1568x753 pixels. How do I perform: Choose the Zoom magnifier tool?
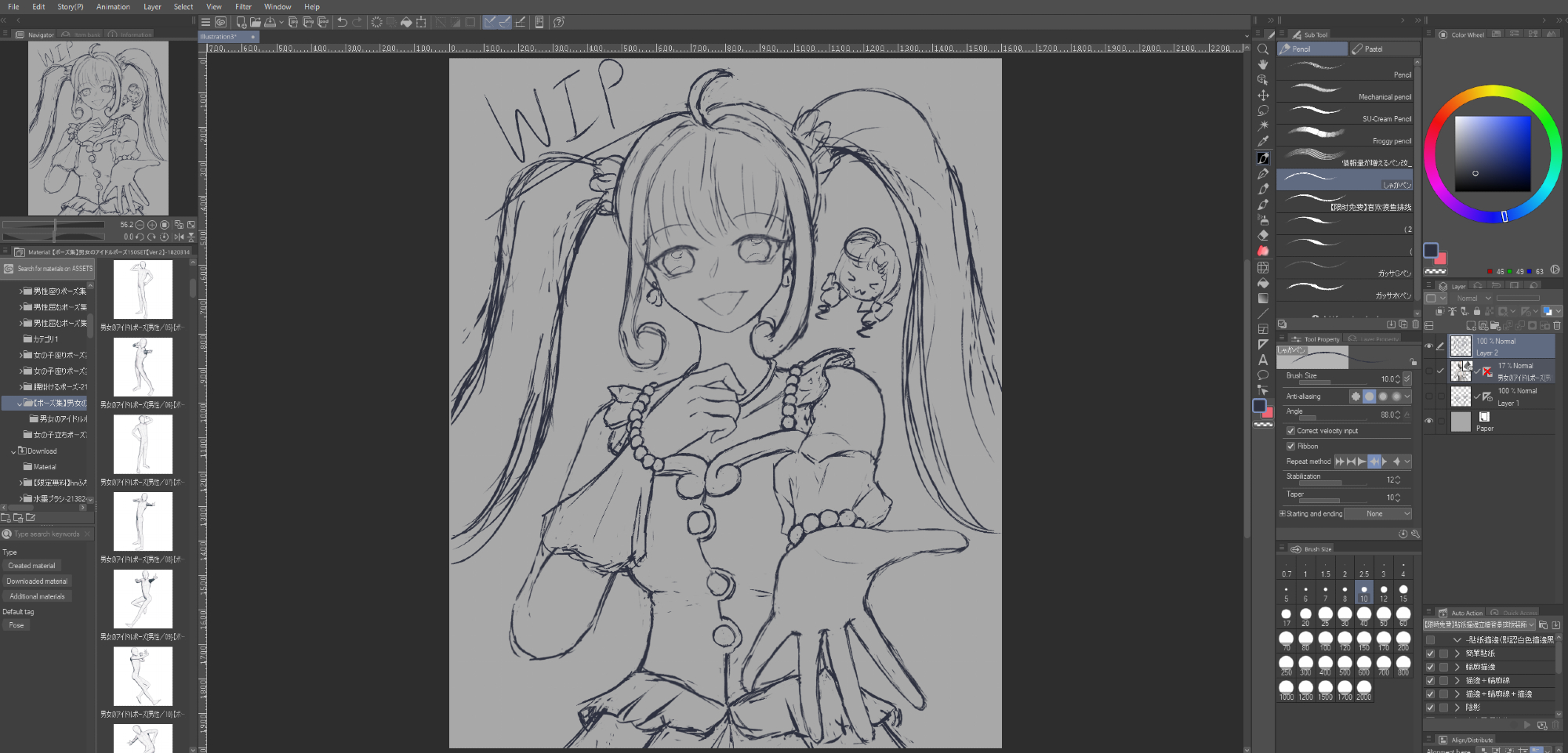(x=1263, y=49)
